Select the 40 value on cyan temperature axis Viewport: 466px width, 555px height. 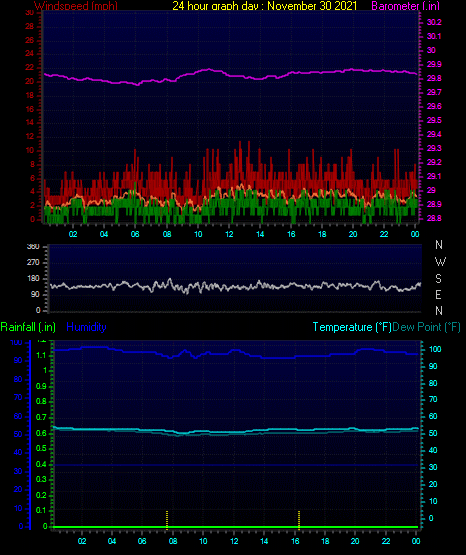tap(433, 450)
